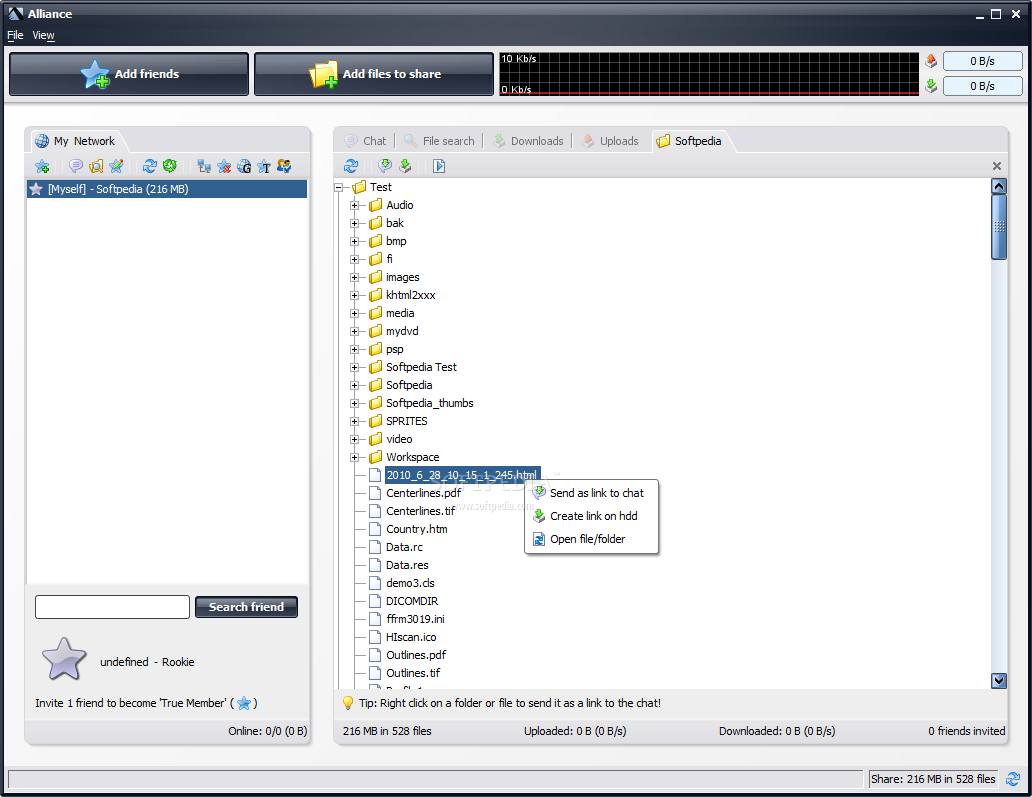
Task: Open the View menu
Action: pyautogui.click(x=43, y=35)
